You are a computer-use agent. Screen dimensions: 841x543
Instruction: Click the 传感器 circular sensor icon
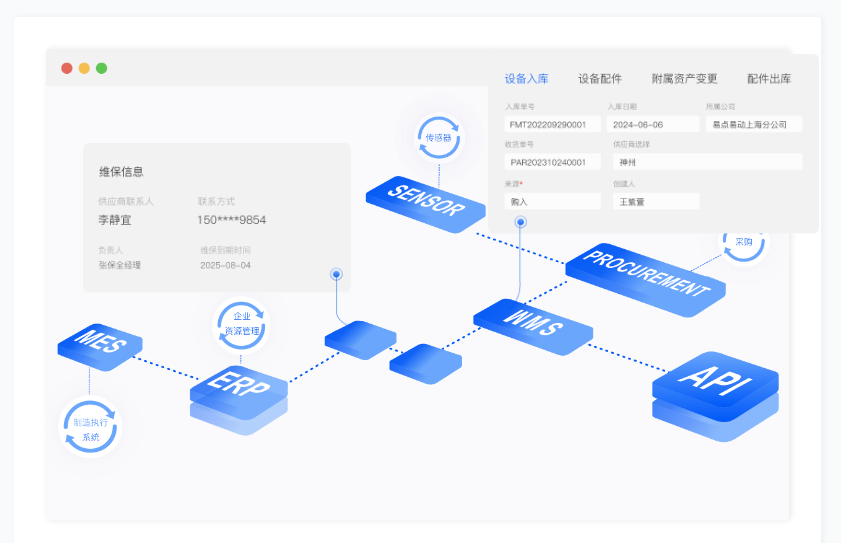439,138
